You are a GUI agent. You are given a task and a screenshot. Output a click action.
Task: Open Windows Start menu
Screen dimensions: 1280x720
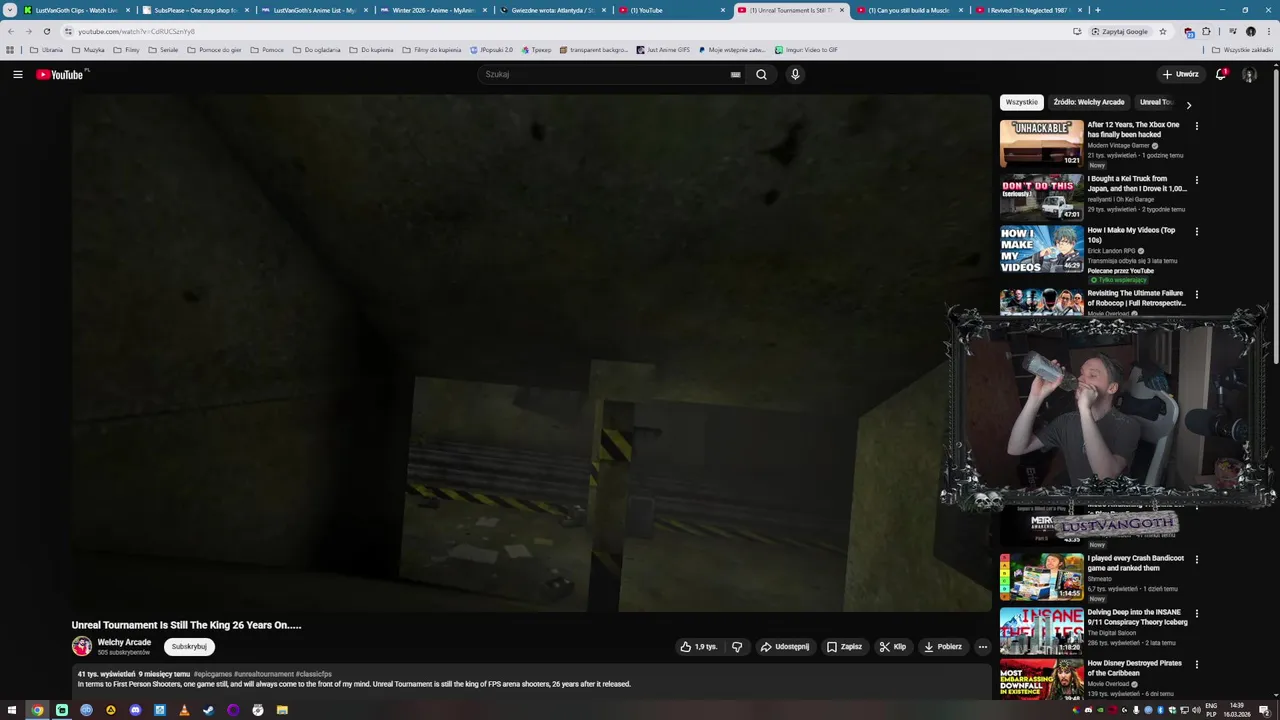click(12, 710)
